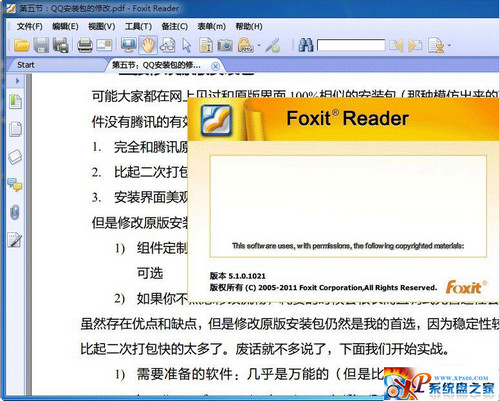Click the Find options page icon
The image size is (500, 401).
[436, 45]
